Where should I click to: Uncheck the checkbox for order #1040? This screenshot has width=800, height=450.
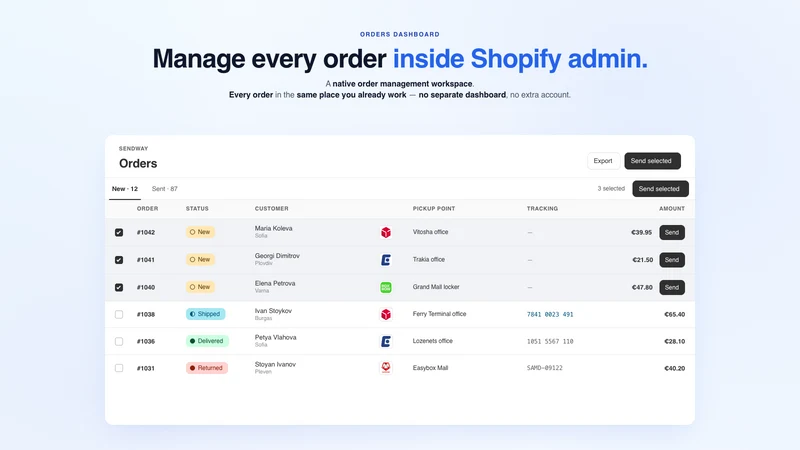tap(119, 287)
